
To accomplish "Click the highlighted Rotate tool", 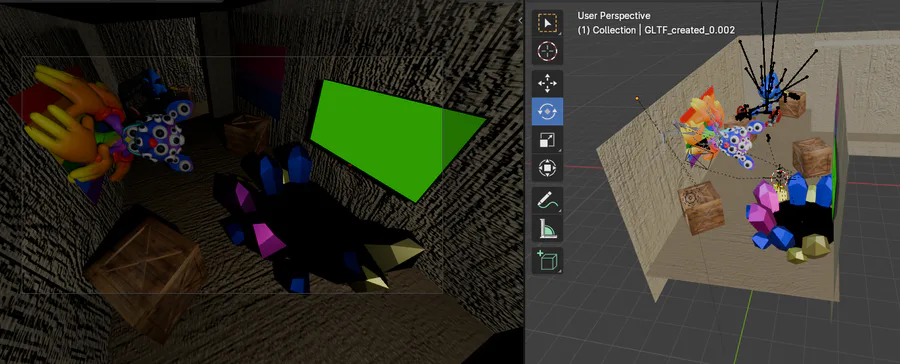I will (x=547, y=111).
